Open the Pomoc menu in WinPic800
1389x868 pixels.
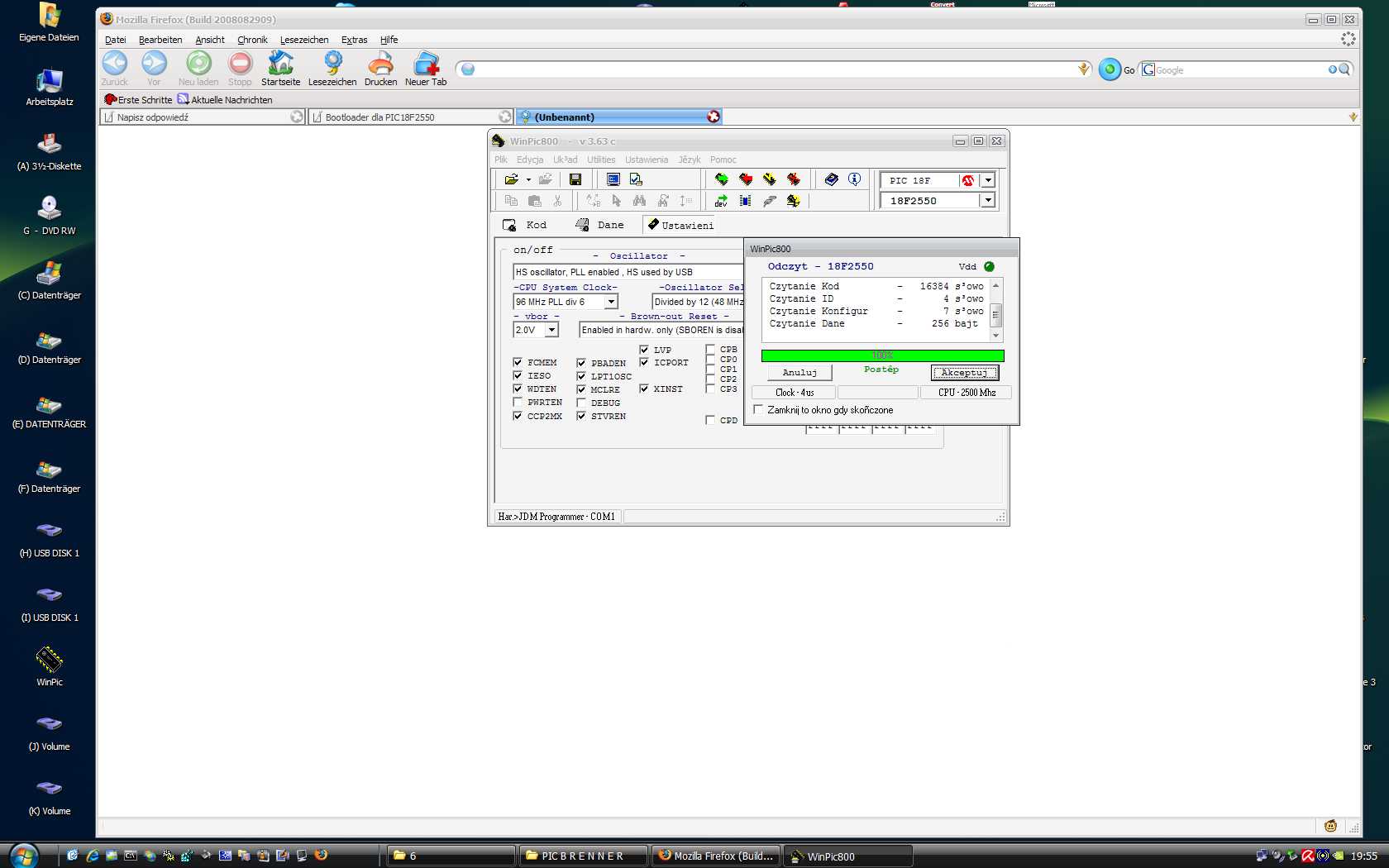pos(723,160)
